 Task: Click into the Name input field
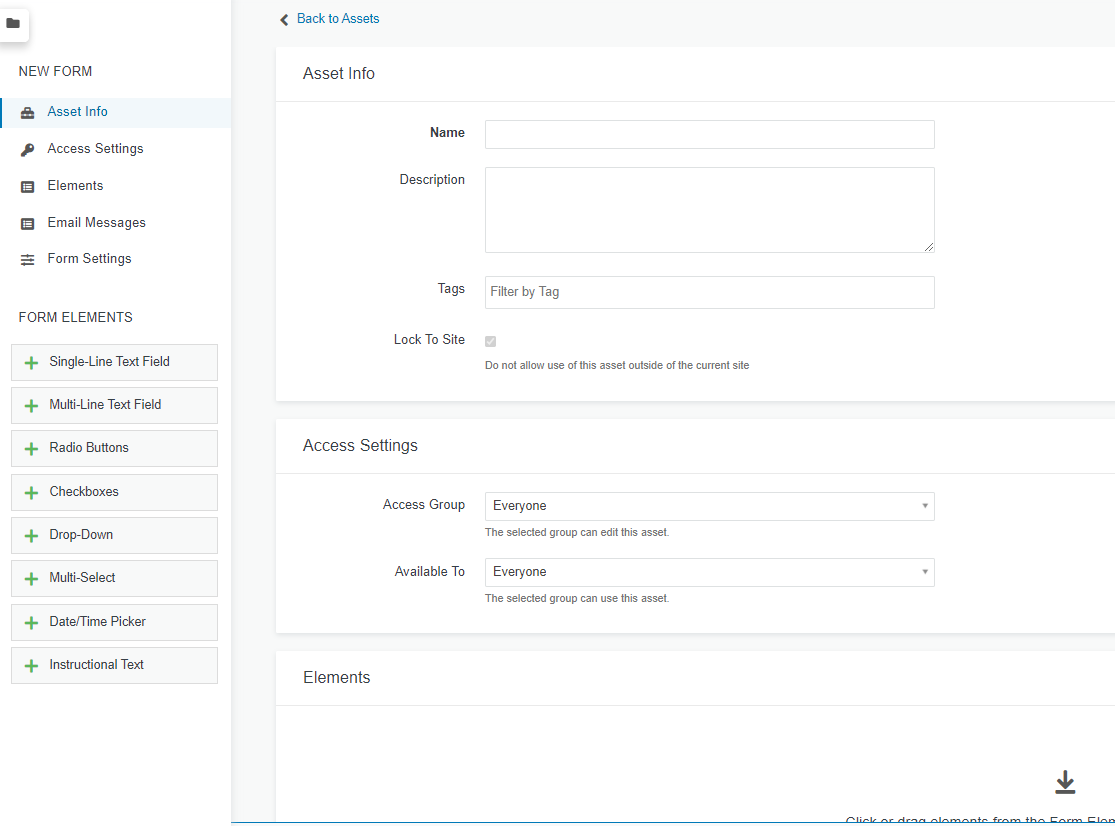pyautogui.click(x=709, y=135)
